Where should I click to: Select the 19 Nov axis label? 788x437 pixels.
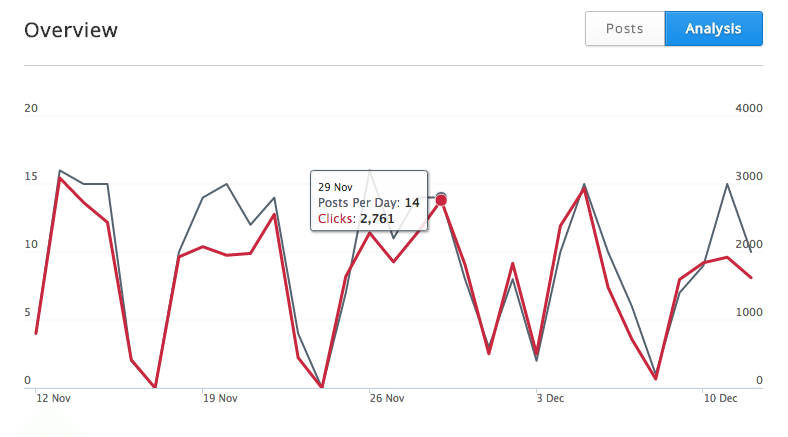[x=220, y=398]
